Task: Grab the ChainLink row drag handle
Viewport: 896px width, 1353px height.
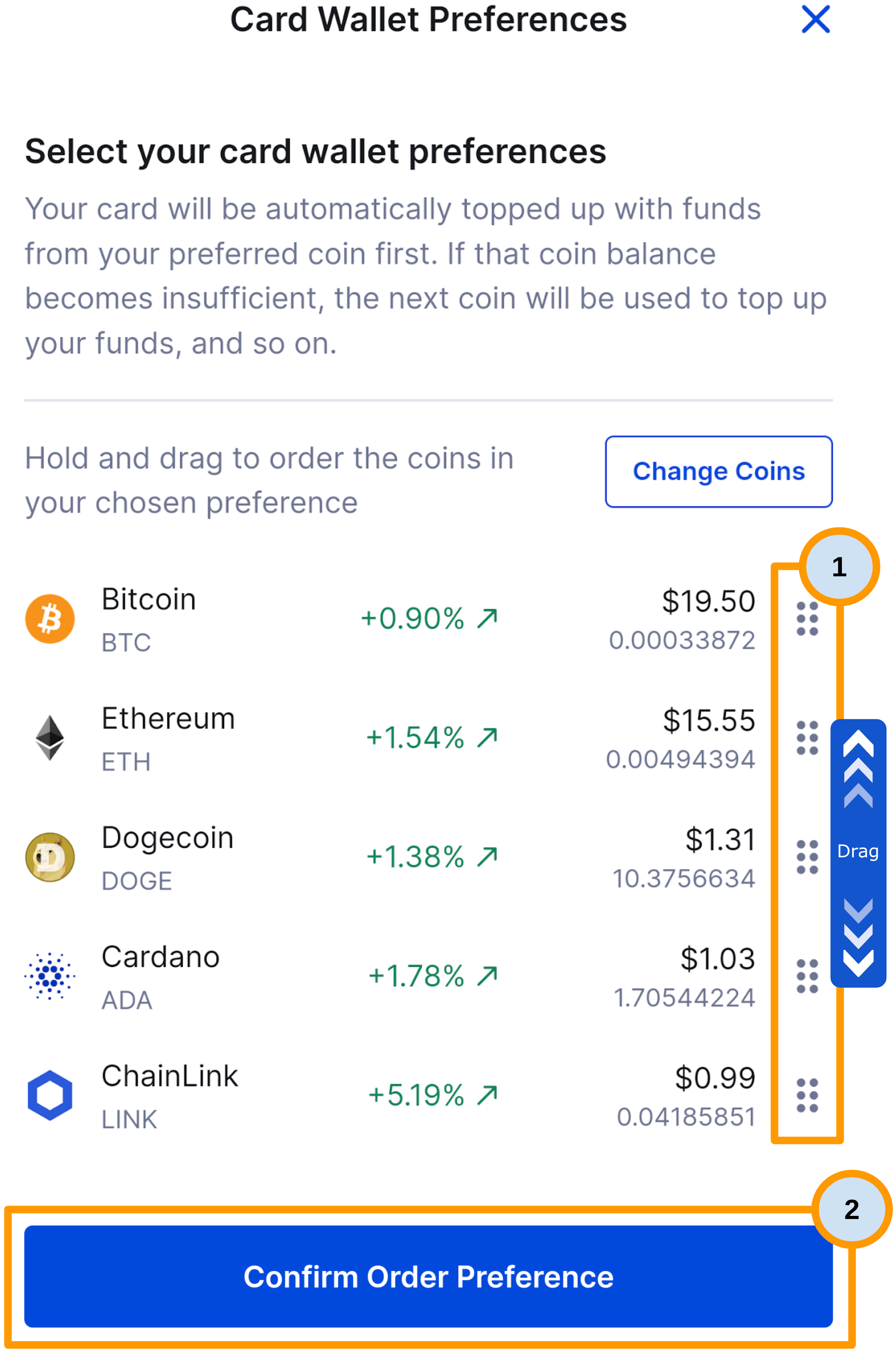Action: pos(807,1095)
